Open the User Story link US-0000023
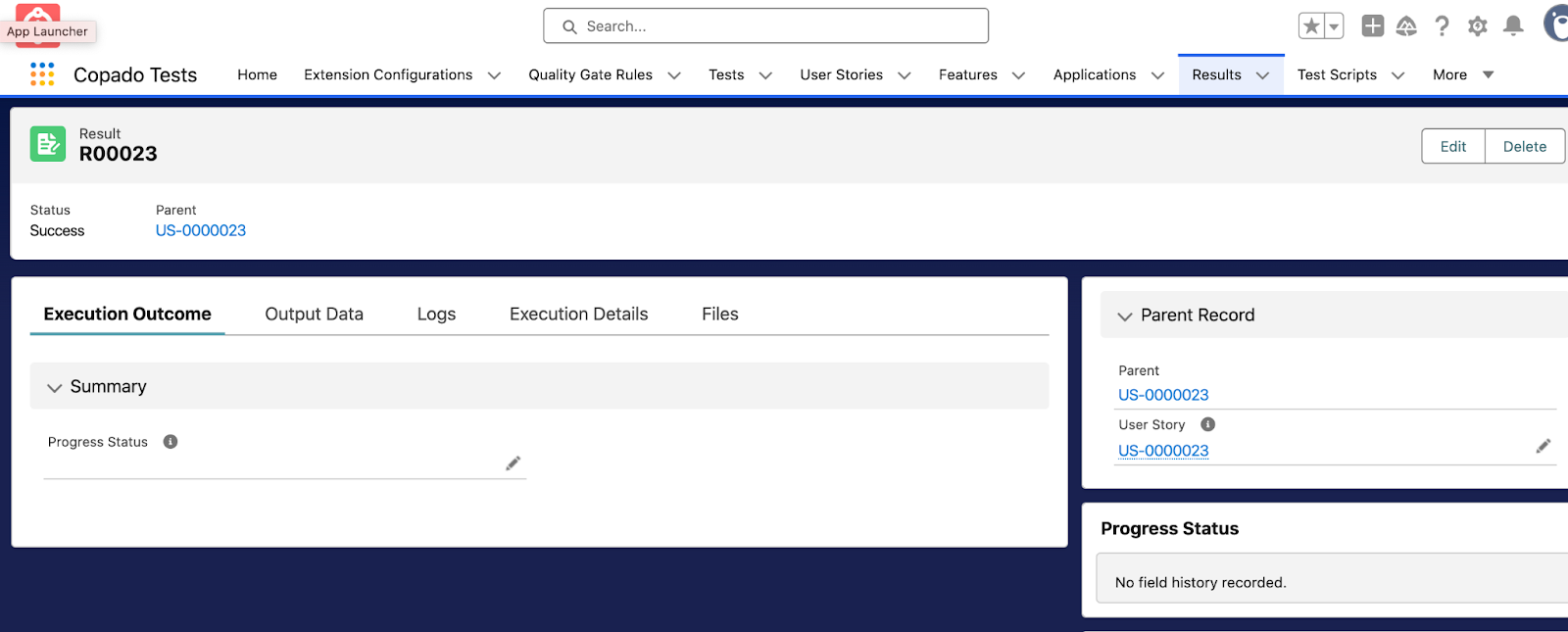Screen dimensions: 1568x632 (1163, 451)
